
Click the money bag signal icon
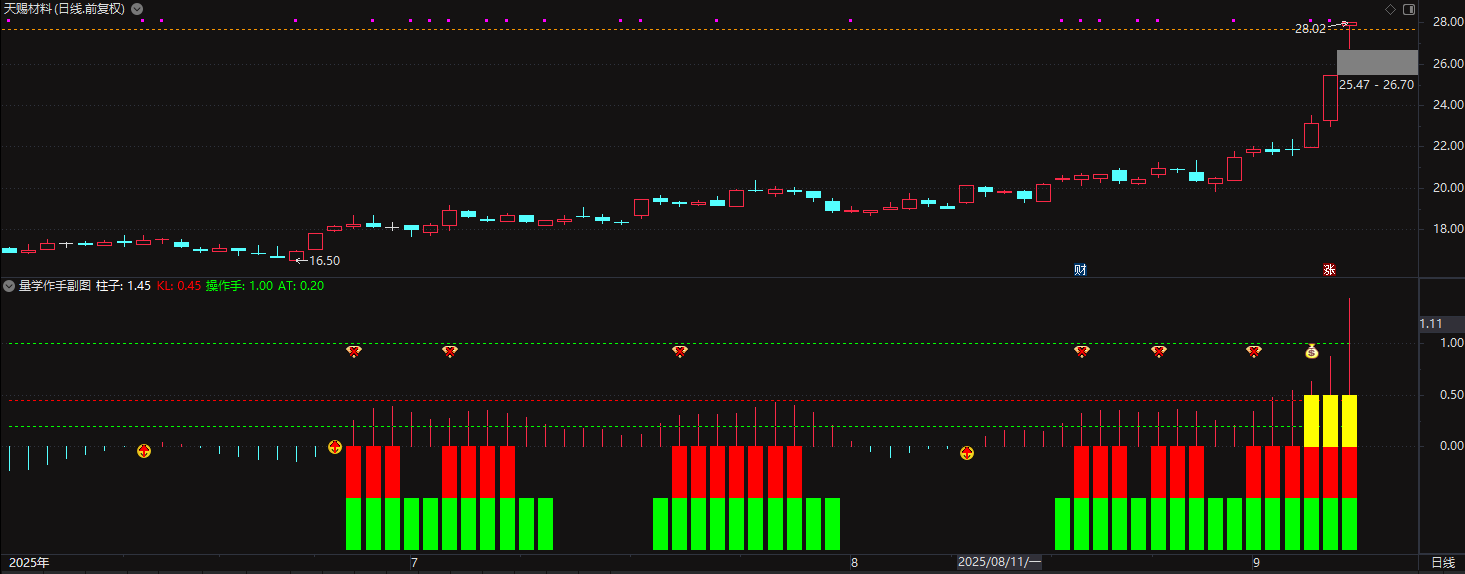(x=1312, y=351)
